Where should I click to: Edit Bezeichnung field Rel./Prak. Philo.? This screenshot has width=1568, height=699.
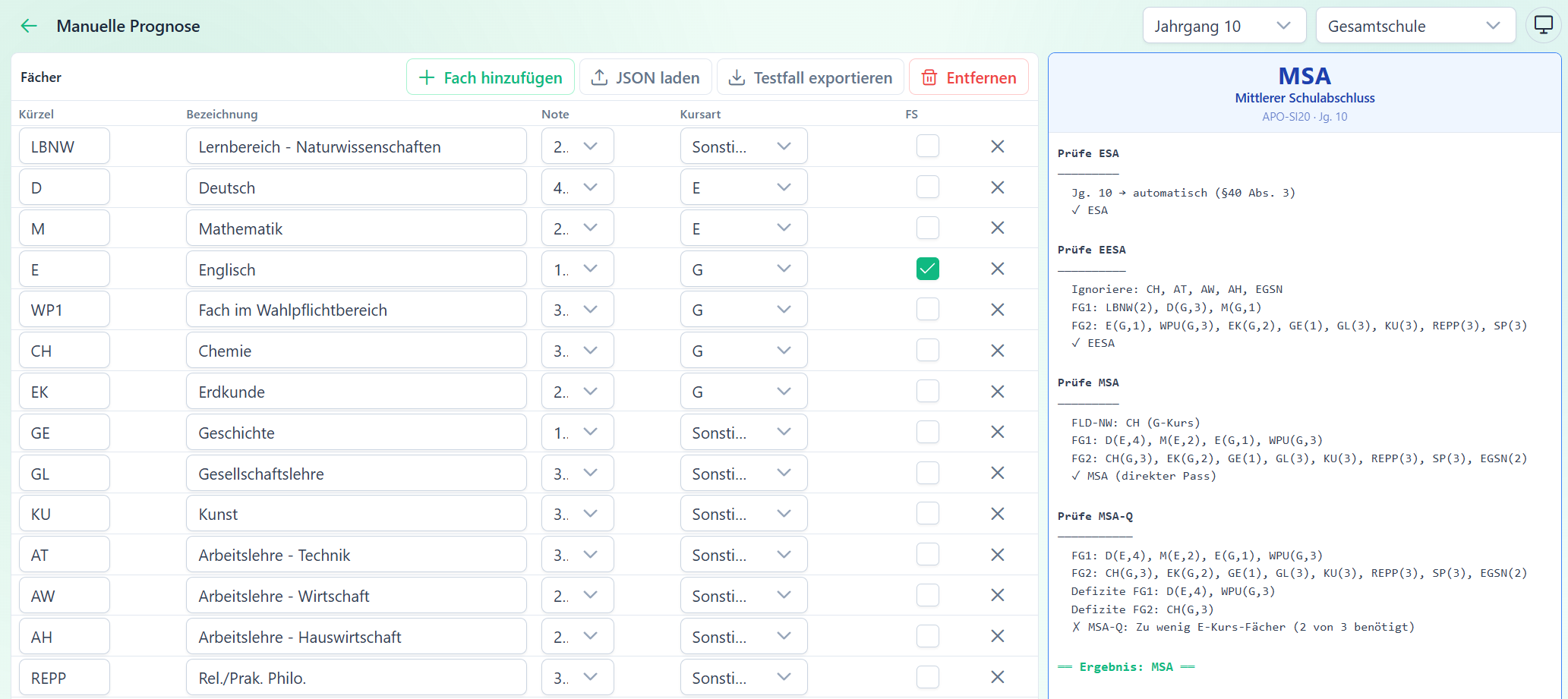tap(356, 678)
